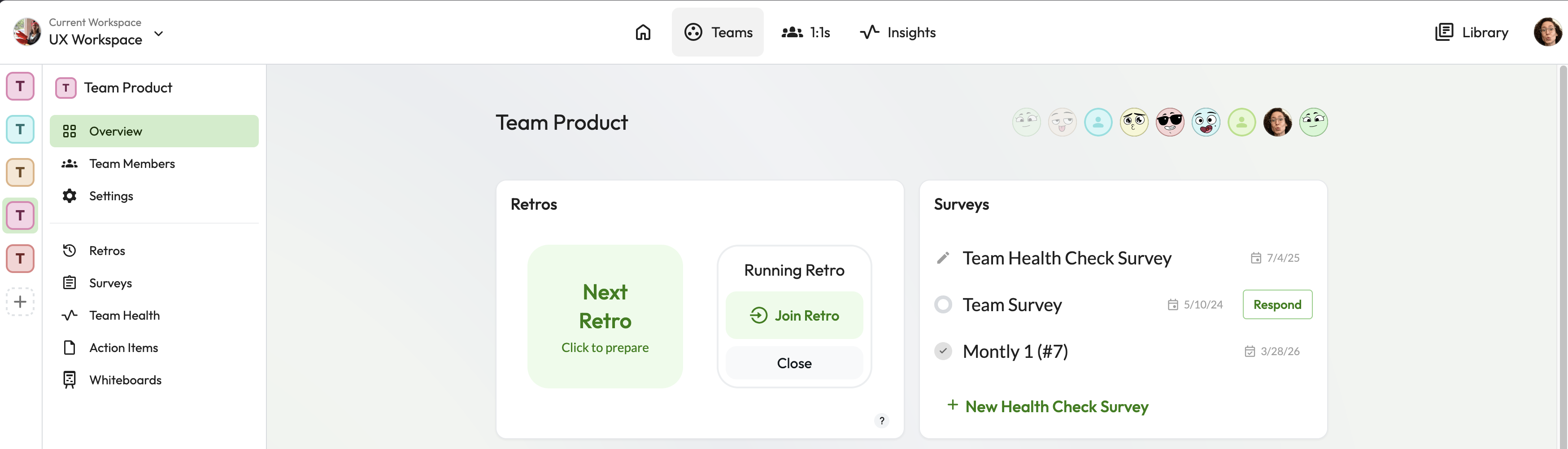The width and height of the screenshot is (1568, 449).
Task: Go to the home icon in top navigation
Action: (643, 32)
